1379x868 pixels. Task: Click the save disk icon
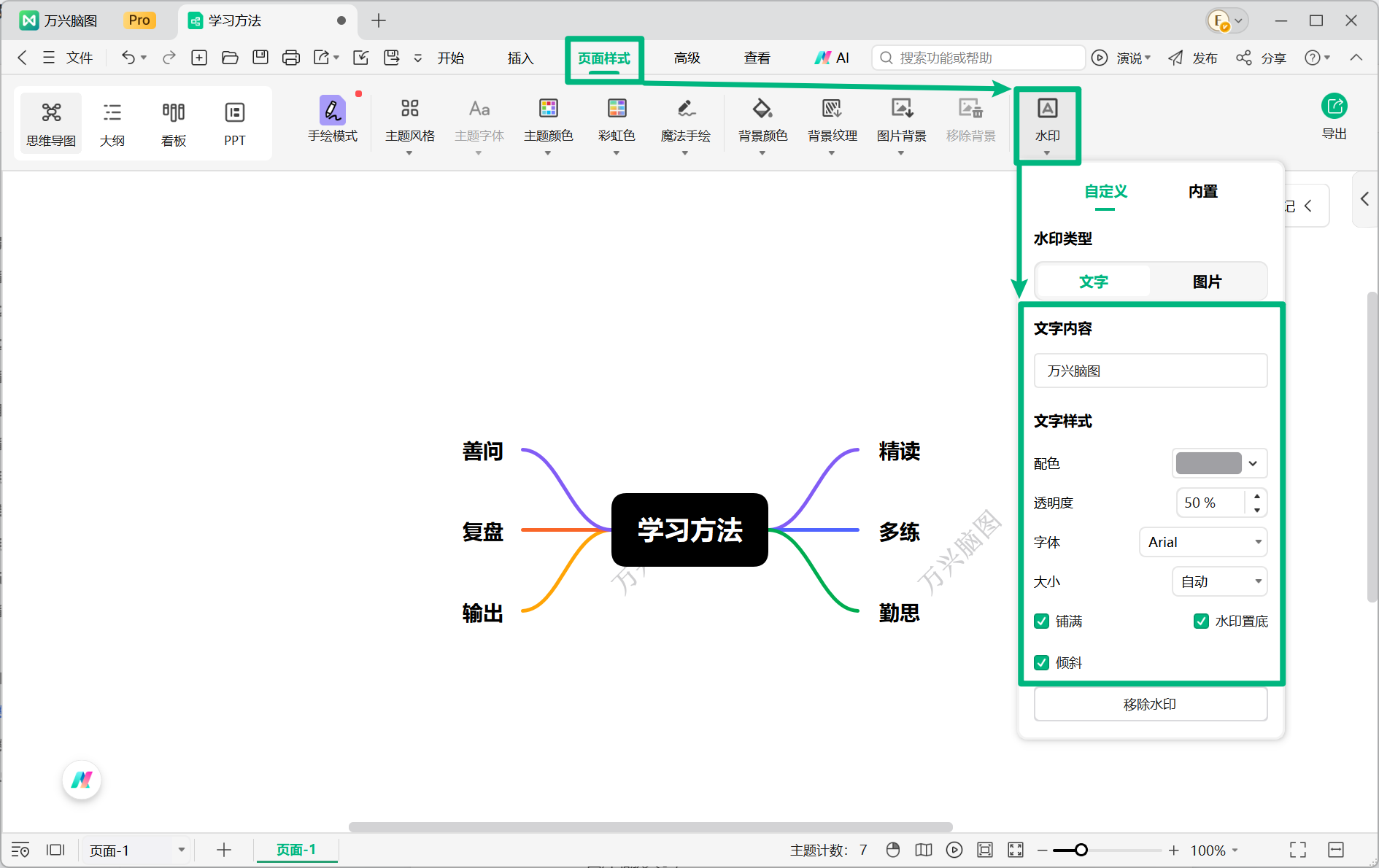[x=260, y=58]
